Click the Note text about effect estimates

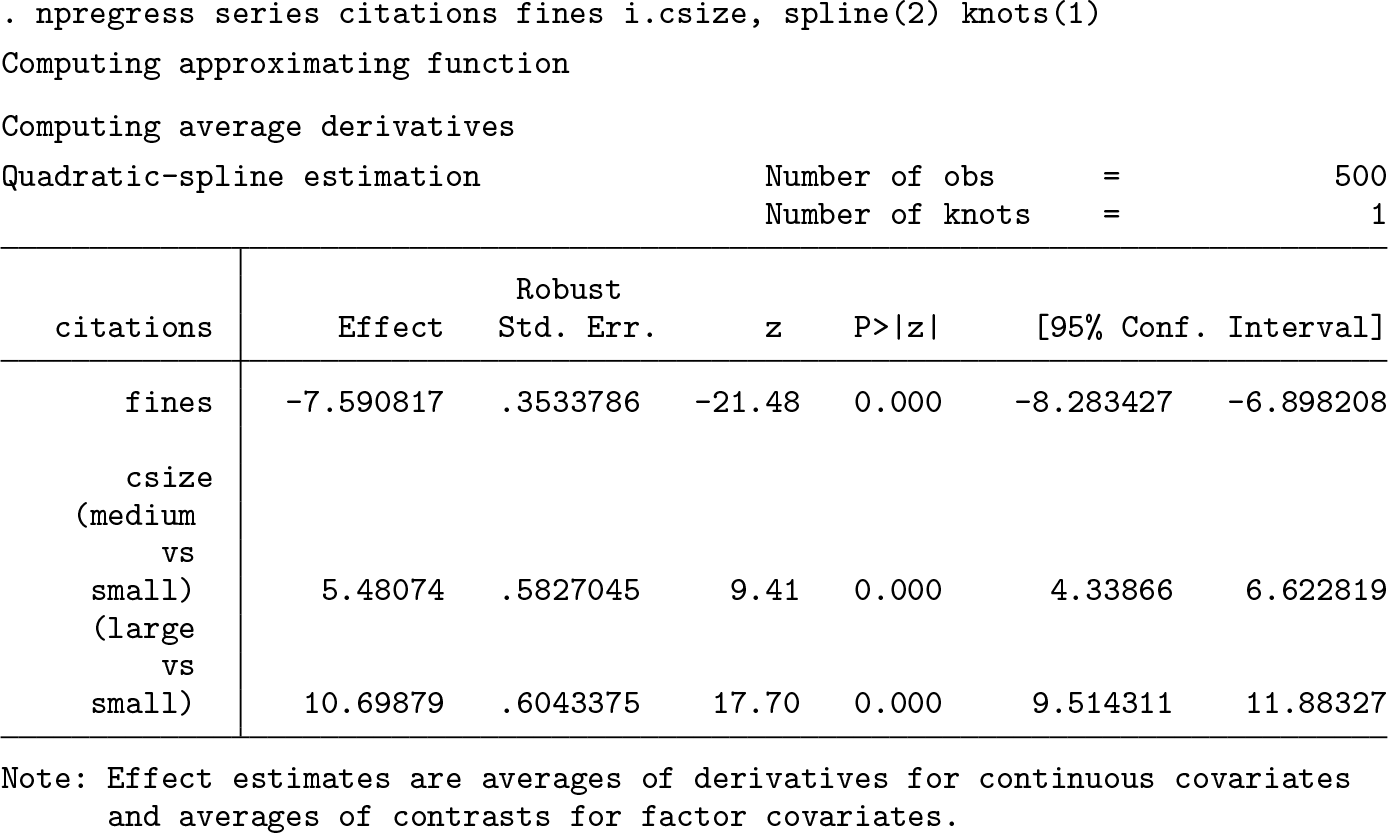(675, 797)
